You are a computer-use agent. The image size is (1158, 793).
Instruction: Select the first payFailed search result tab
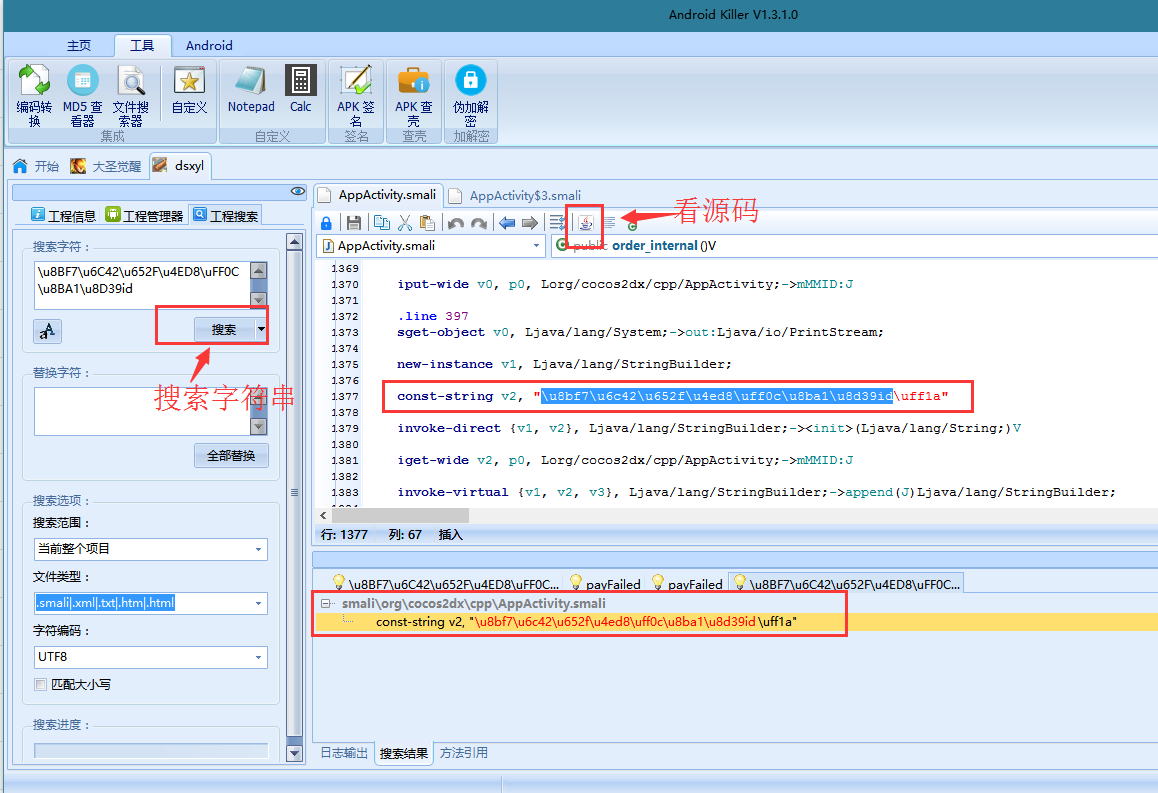point(606,584)
